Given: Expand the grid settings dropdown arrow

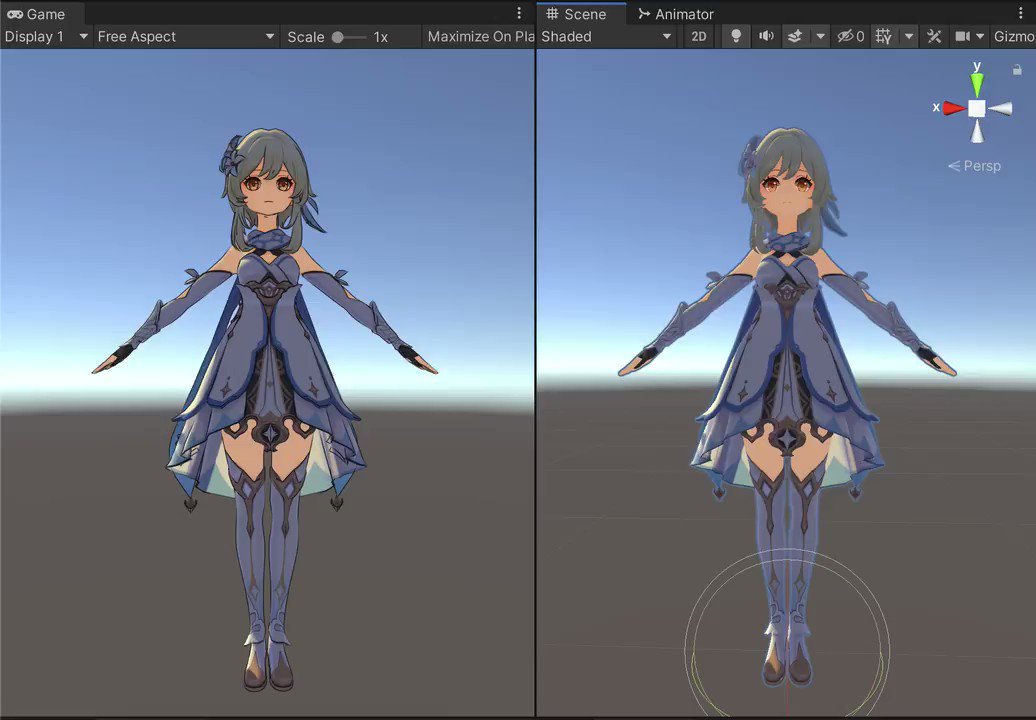Looking at the screenshot, I should pyautogui.click(x=909, y=37).
